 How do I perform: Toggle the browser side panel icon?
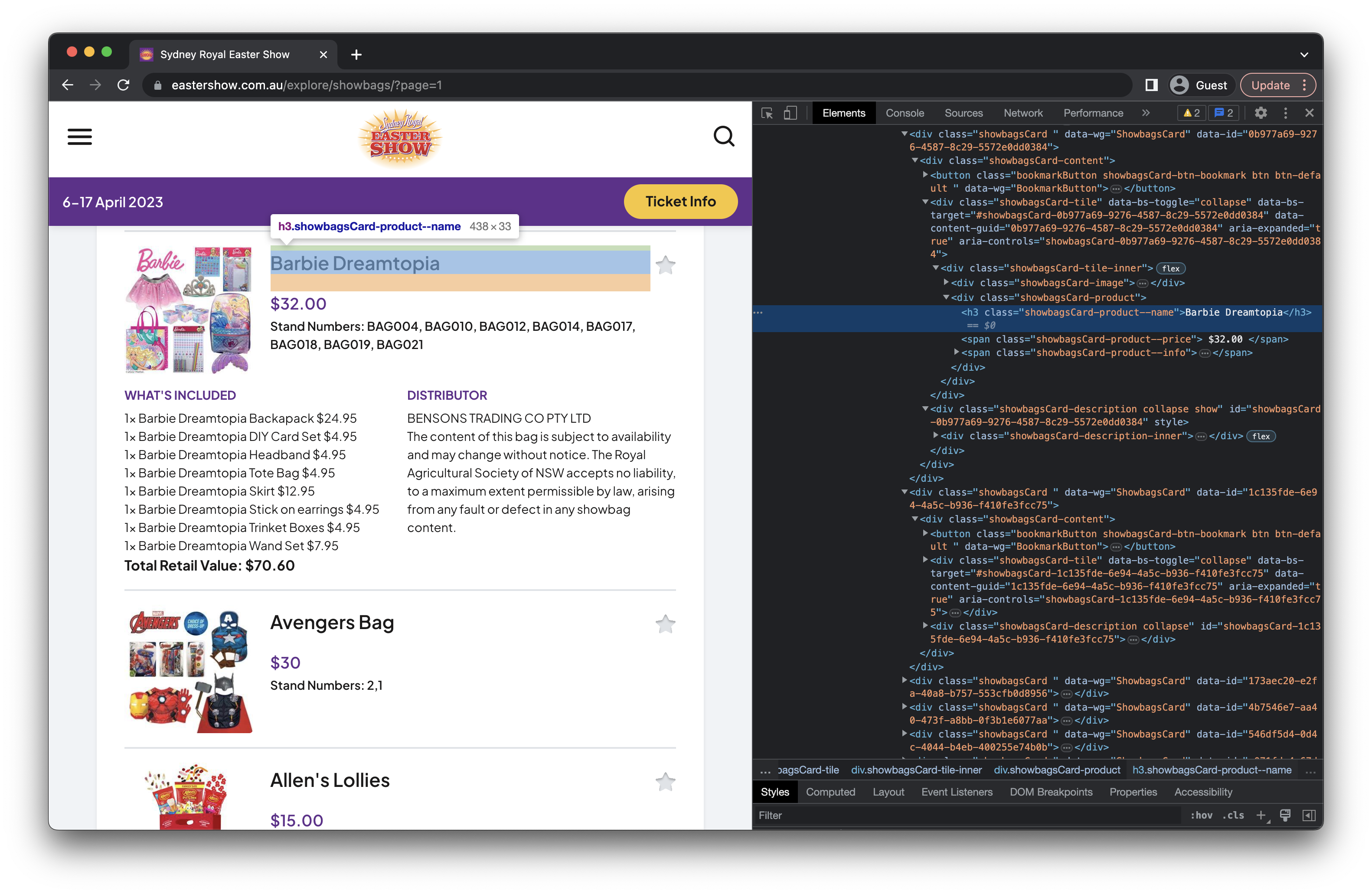tap(1151, 85)
